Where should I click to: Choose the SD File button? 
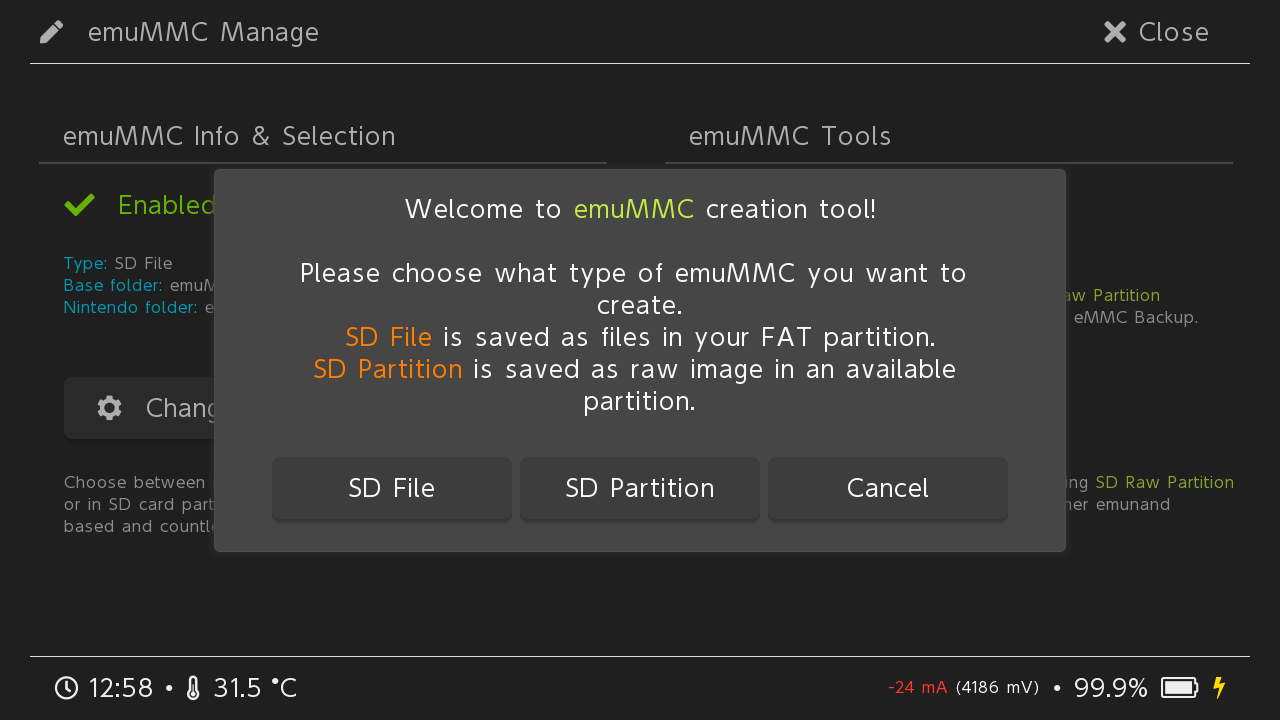click(x=392, y=488)
